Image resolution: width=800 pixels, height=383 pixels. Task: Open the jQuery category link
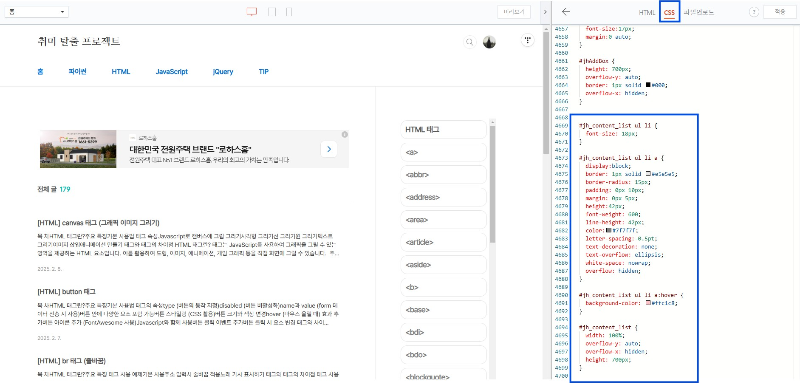coord(223,71)
